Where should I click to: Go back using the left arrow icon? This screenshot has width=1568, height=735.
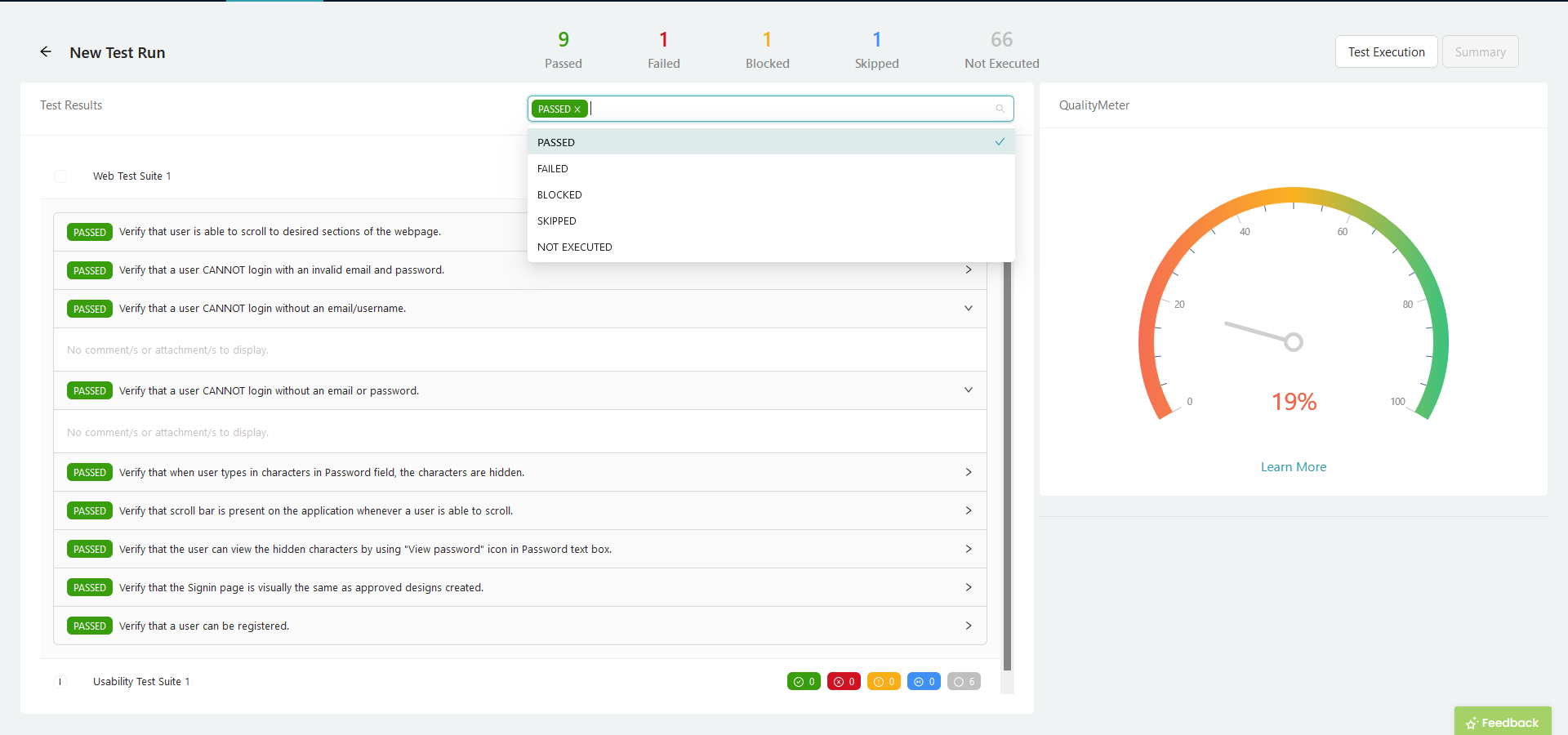tap(46, 51)
